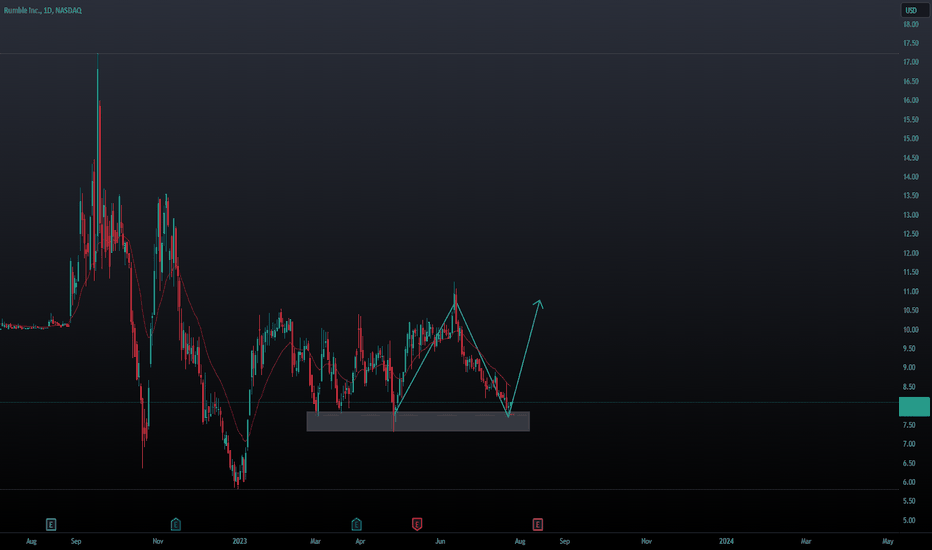Click the Jun label on the time axis
Screen dimensions: 932x550
pyautogui.click(x=440, y=541)
